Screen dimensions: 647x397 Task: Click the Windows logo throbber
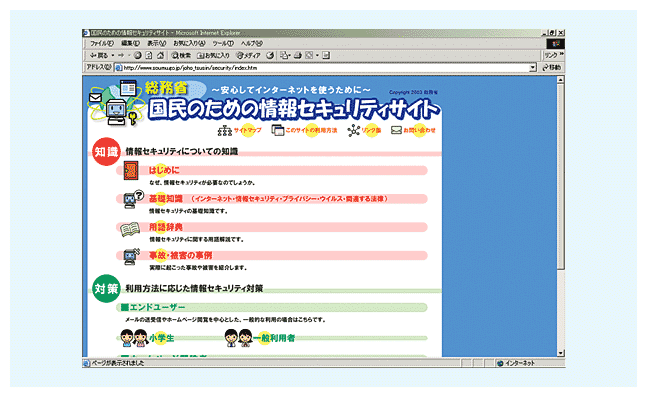click(555, 43)
